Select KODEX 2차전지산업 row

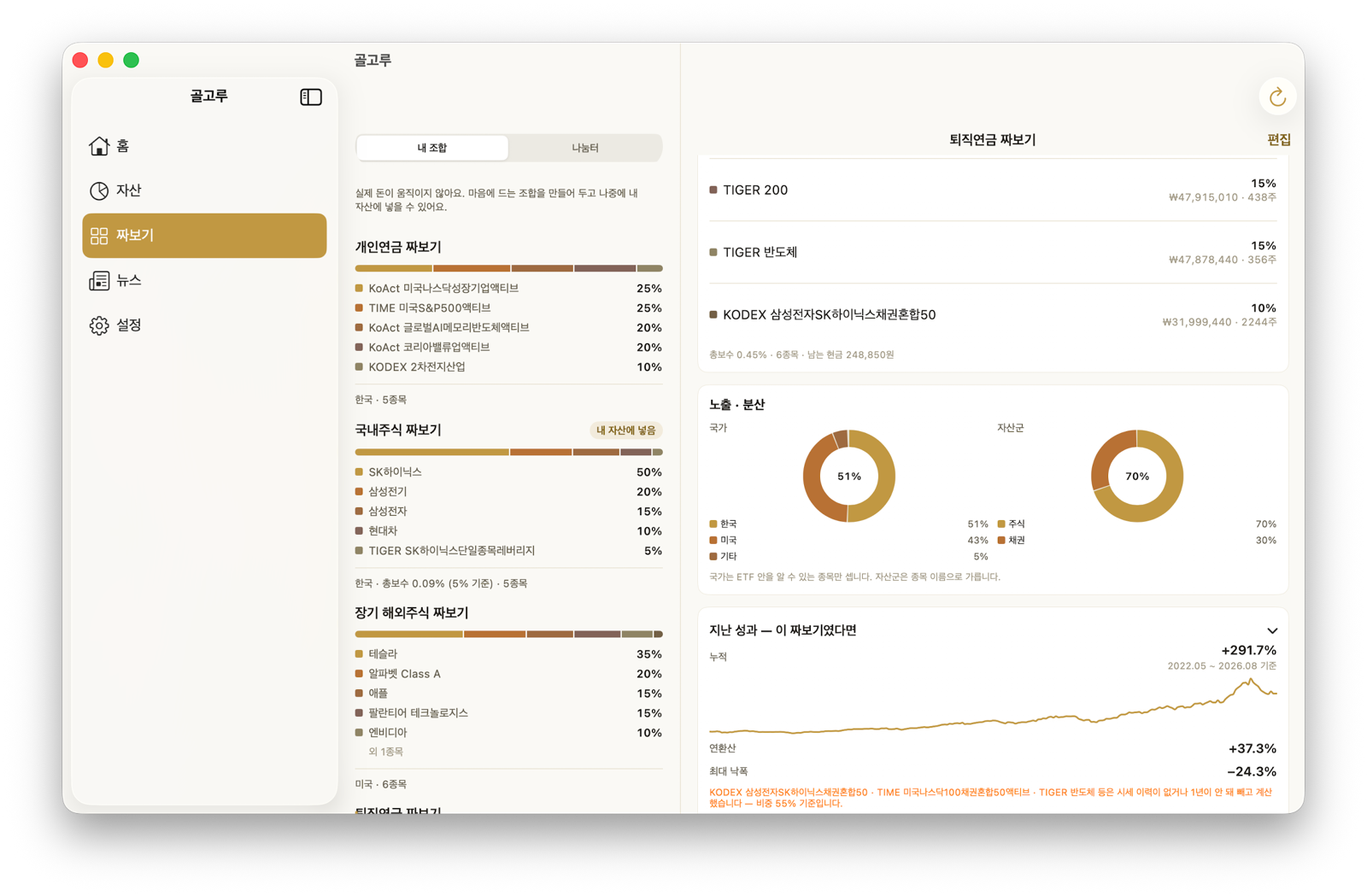click(508, 367)
